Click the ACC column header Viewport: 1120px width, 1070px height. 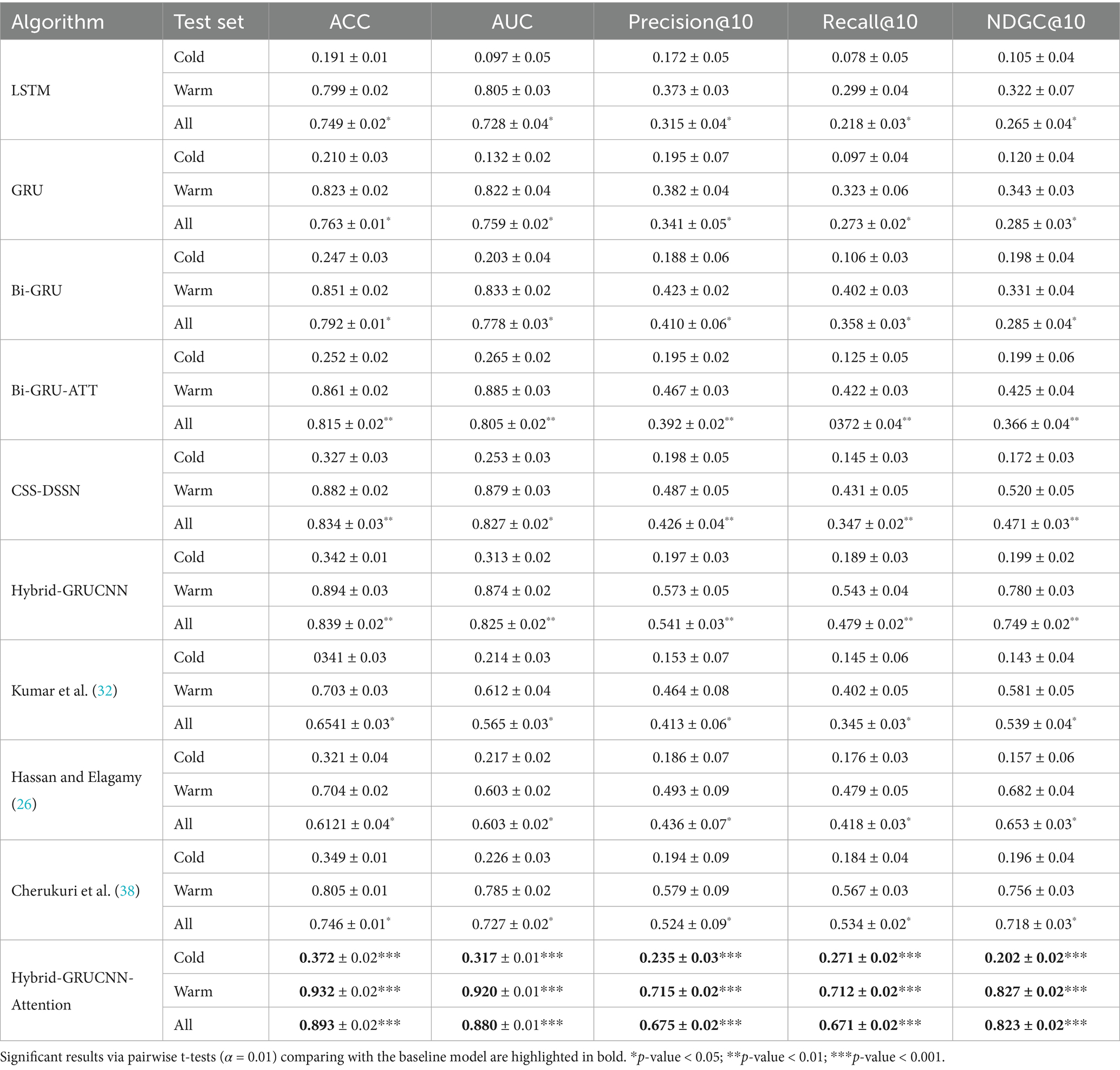coord(350,22)
